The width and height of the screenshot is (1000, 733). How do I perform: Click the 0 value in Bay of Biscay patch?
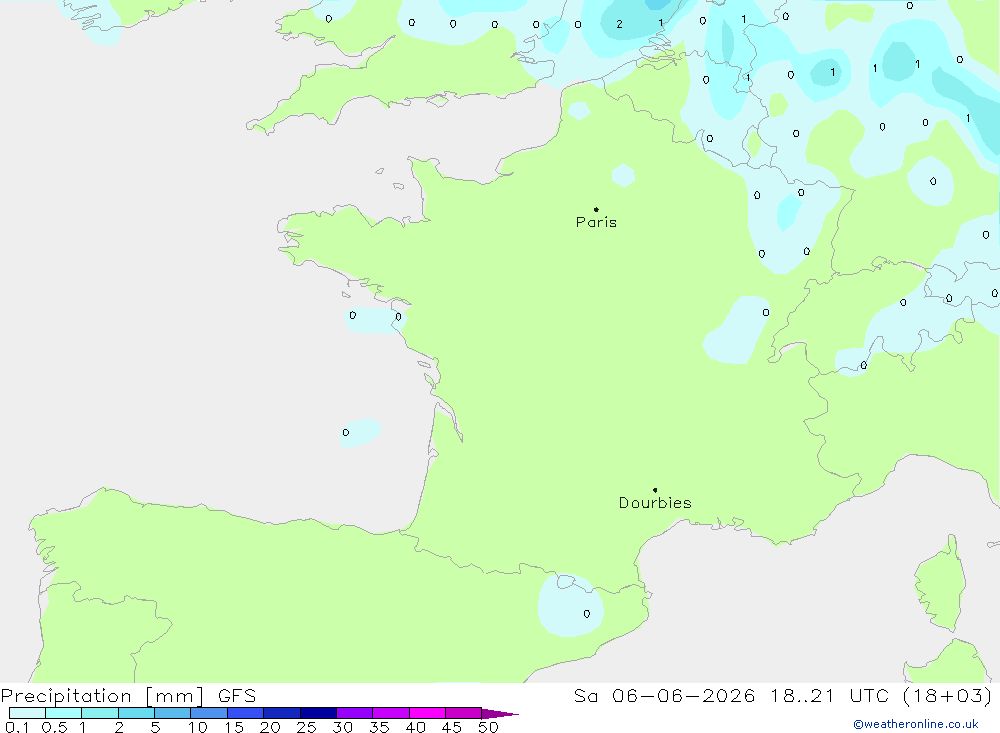click(x=346, y=433)
